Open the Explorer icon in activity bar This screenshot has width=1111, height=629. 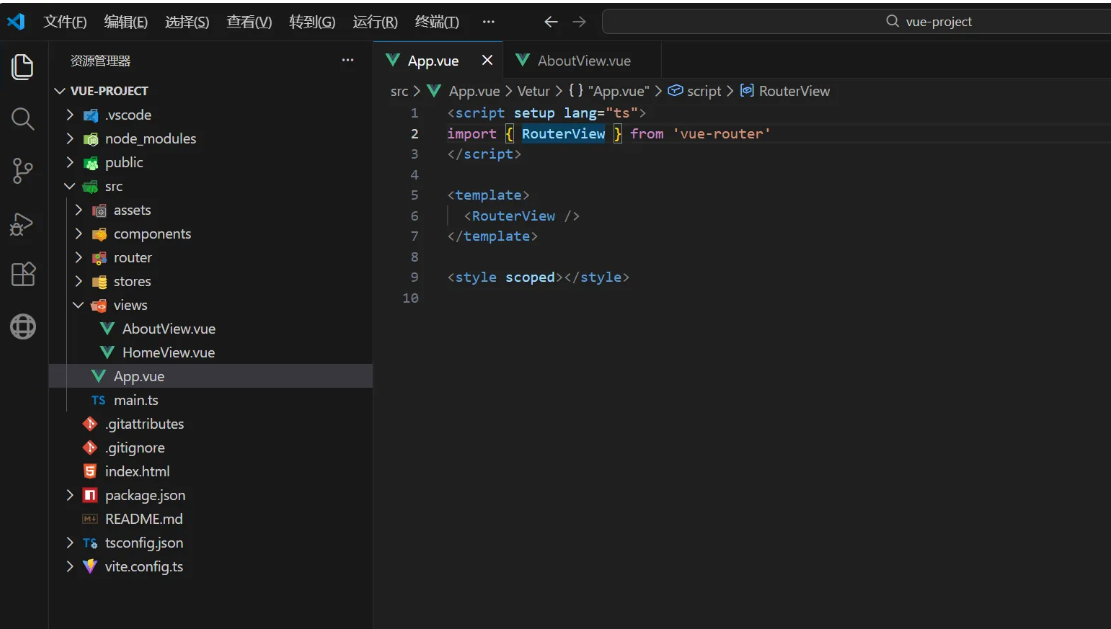click(22, 67)
